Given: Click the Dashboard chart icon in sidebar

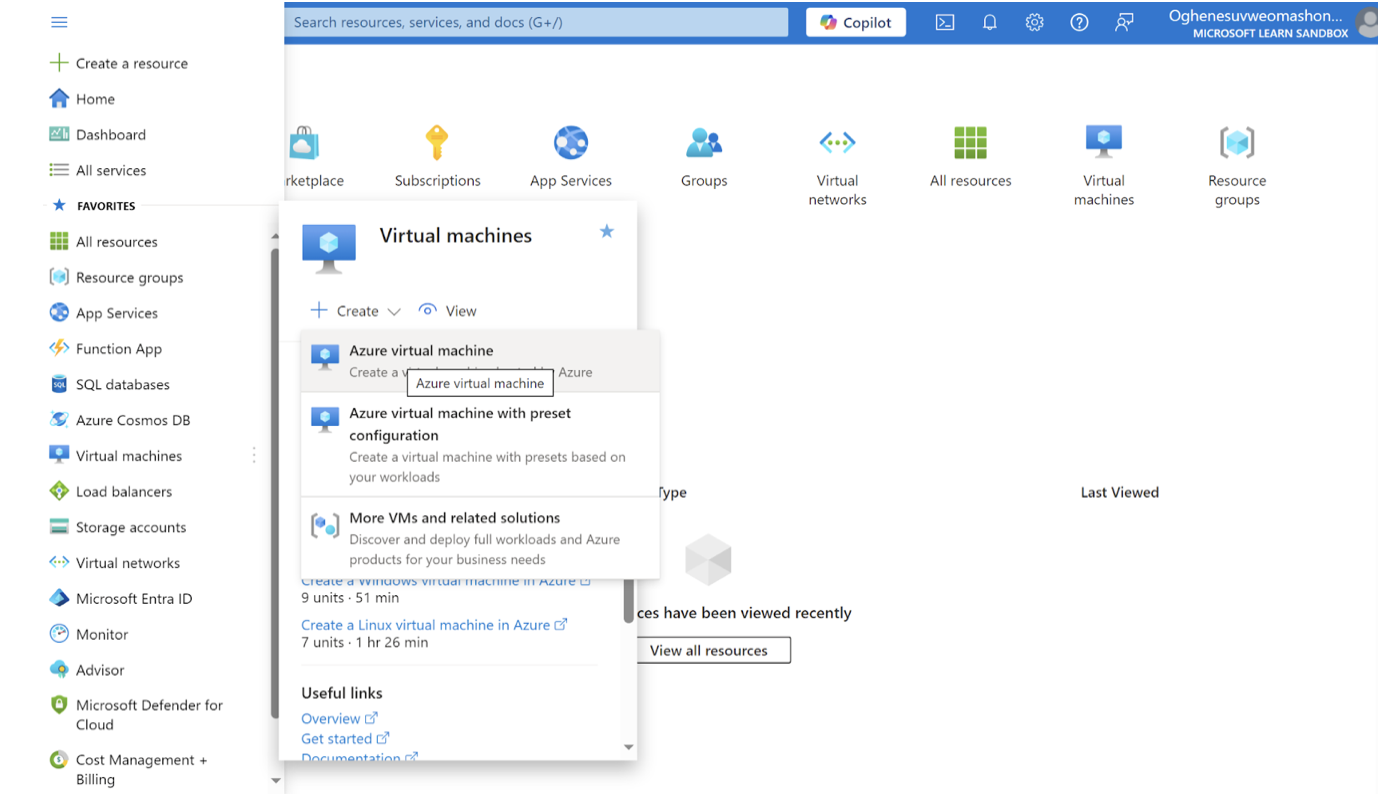Looking at the screenshot, I should pyautogui.click(x=59, y=134).
